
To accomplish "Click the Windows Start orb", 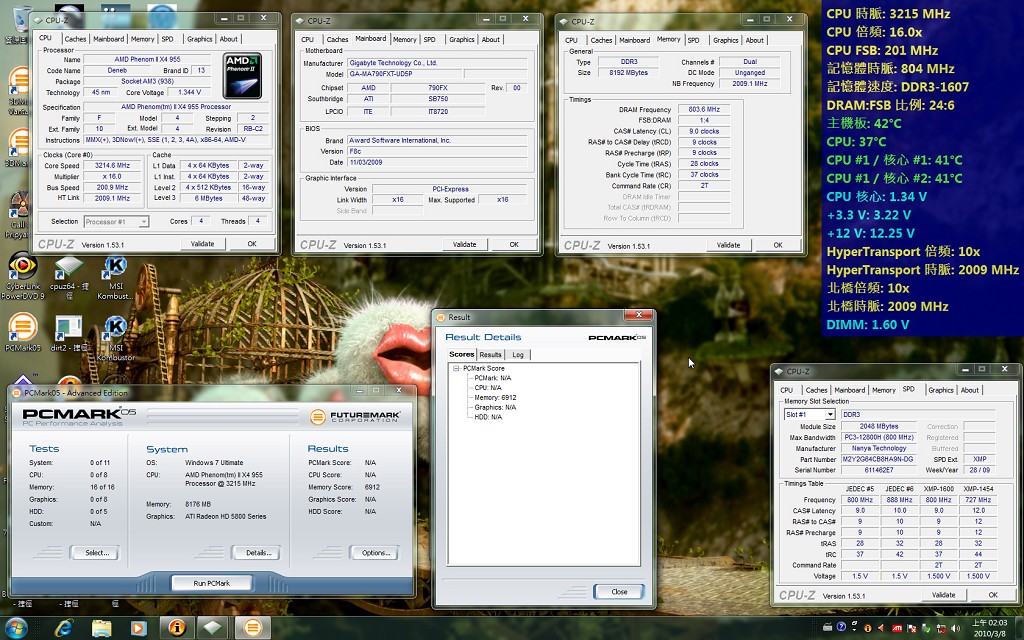I will tap(16, 628).
